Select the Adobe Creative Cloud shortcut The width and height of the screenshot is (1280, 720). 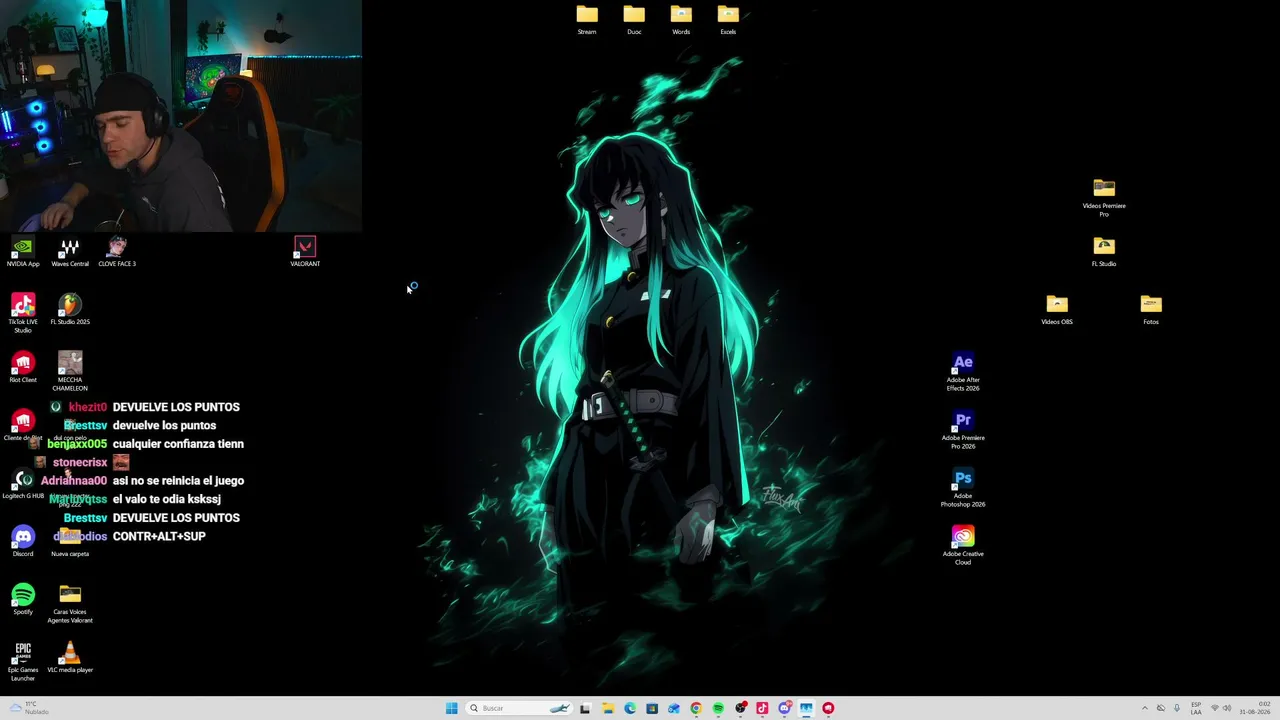(x=963, y=546)
